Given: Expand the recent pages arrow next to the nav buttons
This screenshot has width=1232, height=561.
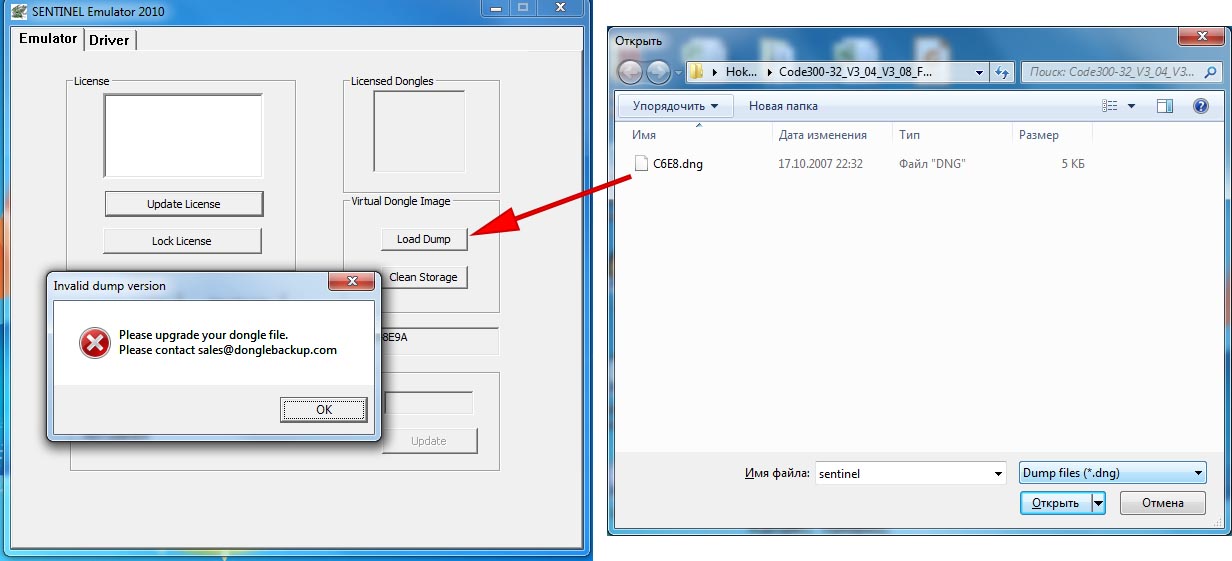Looking at the screenshot, I should tap(678, 73).
